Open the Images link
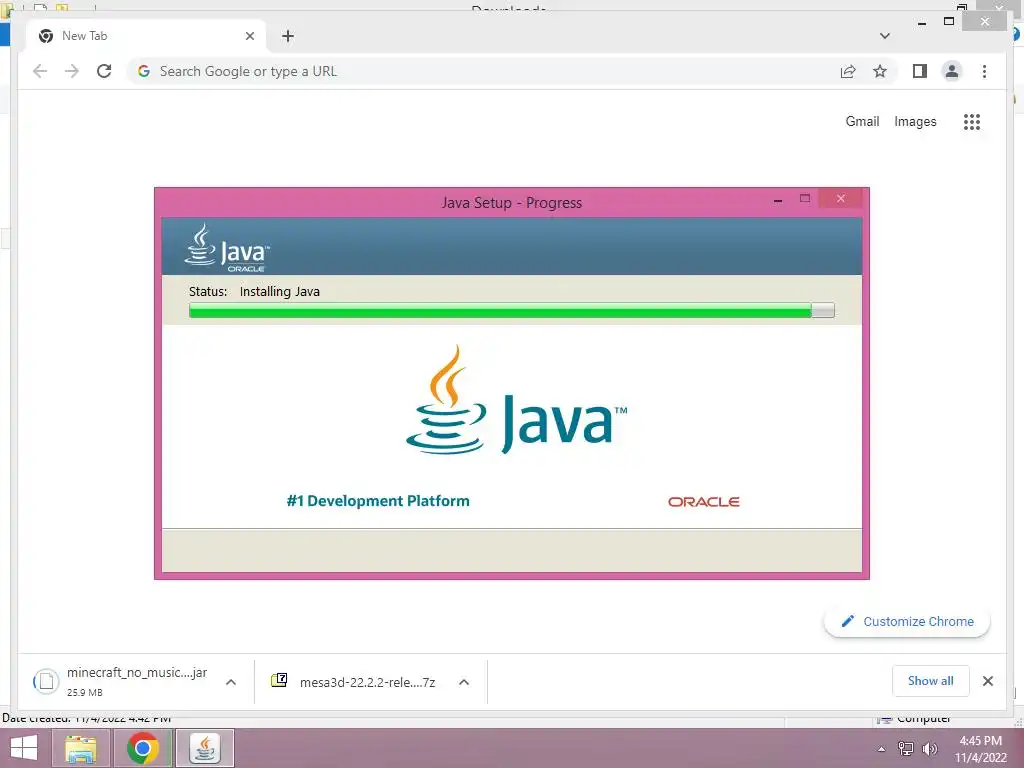This screenshot has height=768, width=1024. click(915, 121)
